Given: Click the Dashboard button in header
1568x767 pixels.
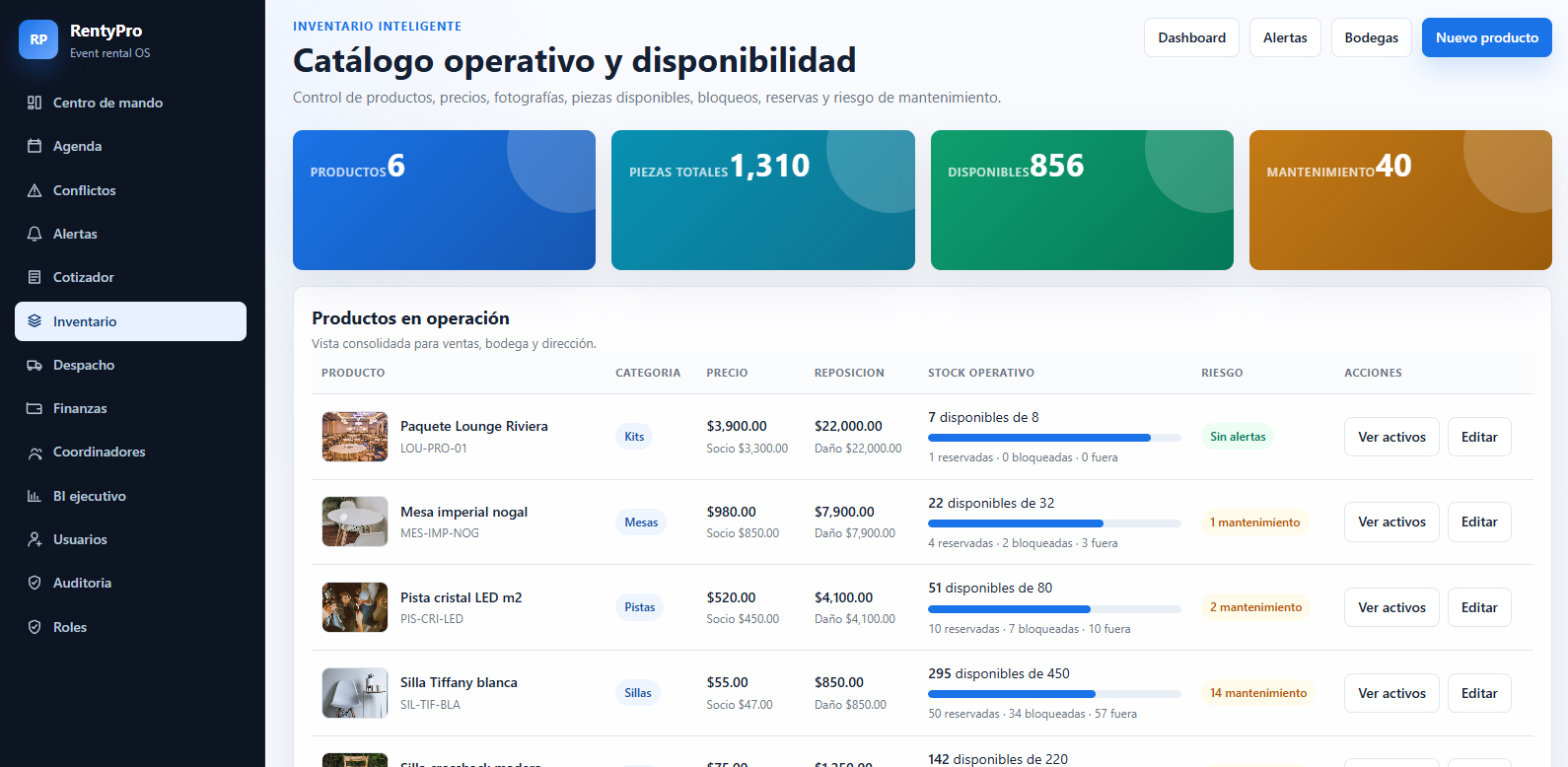Looking at the screenshot, I should click(1191, 37).
